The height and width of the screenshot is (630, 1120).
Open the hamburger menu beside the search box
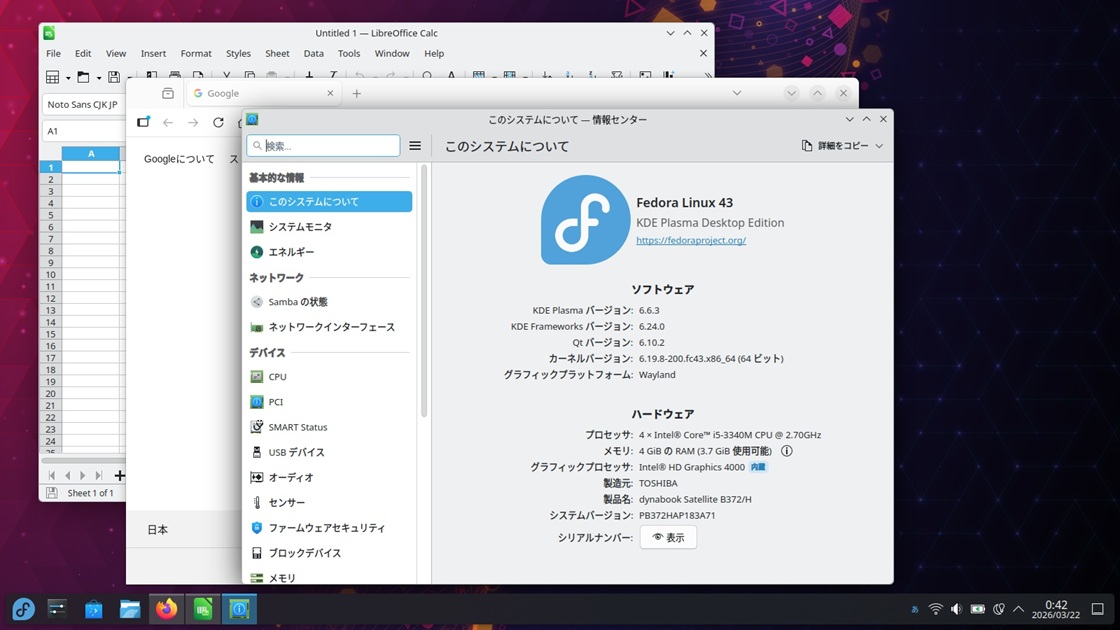click(x=415, y=146)
